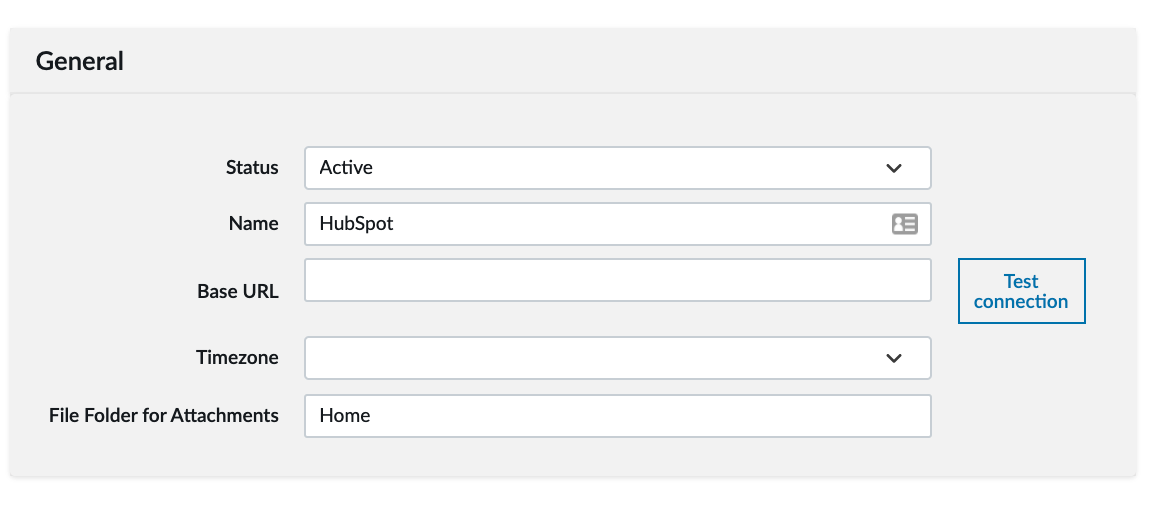Click the chevron arrow in Timezone dropdown

point(894,358)
